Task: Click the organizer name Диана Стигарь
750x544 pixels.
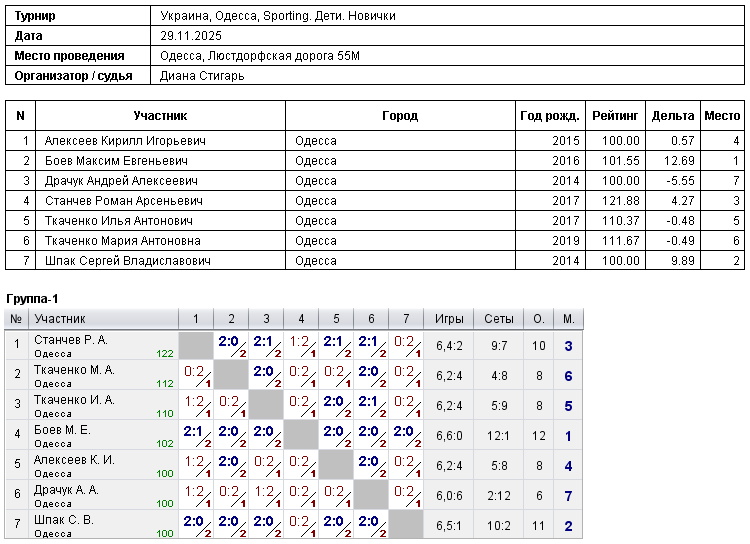Action: tap(202, 76)
